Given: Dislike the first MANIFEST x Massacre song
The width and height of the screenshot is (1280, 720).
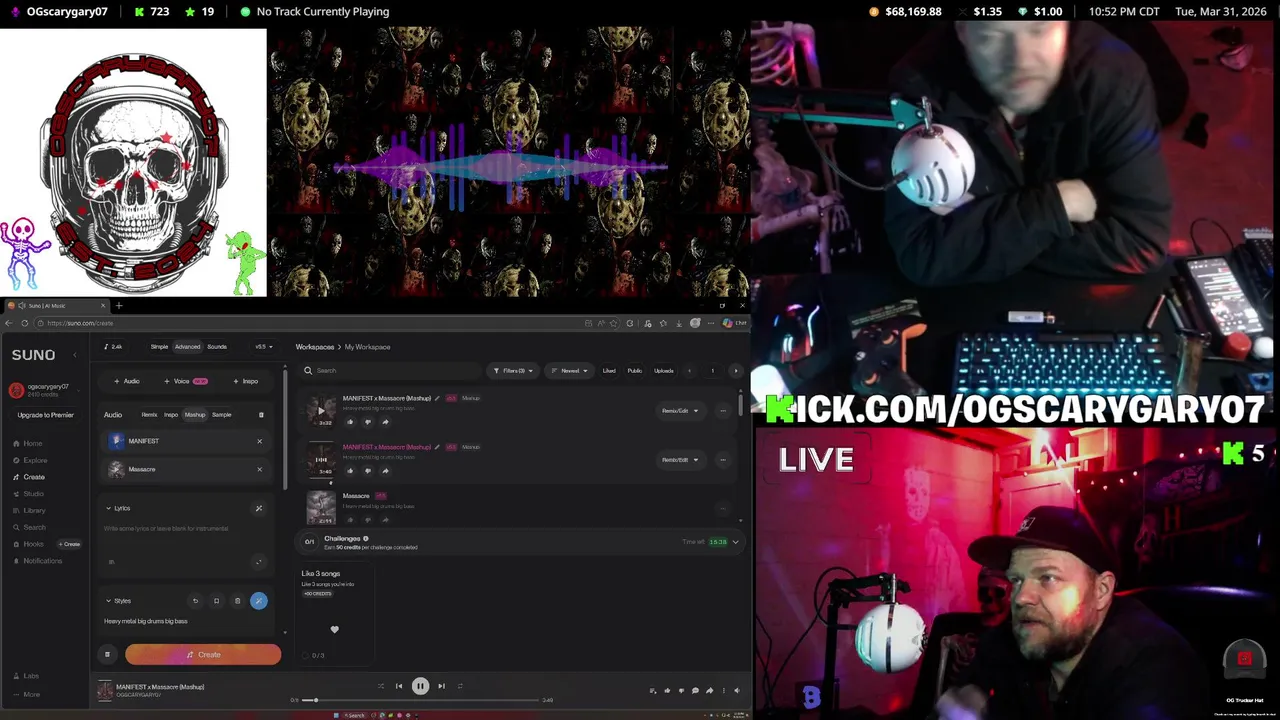Looking at the screenshot, I should 367,422.
